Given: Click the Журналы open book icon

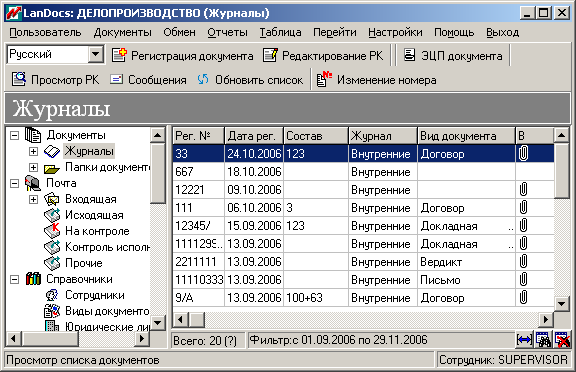Looking at the screenshot, I should point(52,151).
